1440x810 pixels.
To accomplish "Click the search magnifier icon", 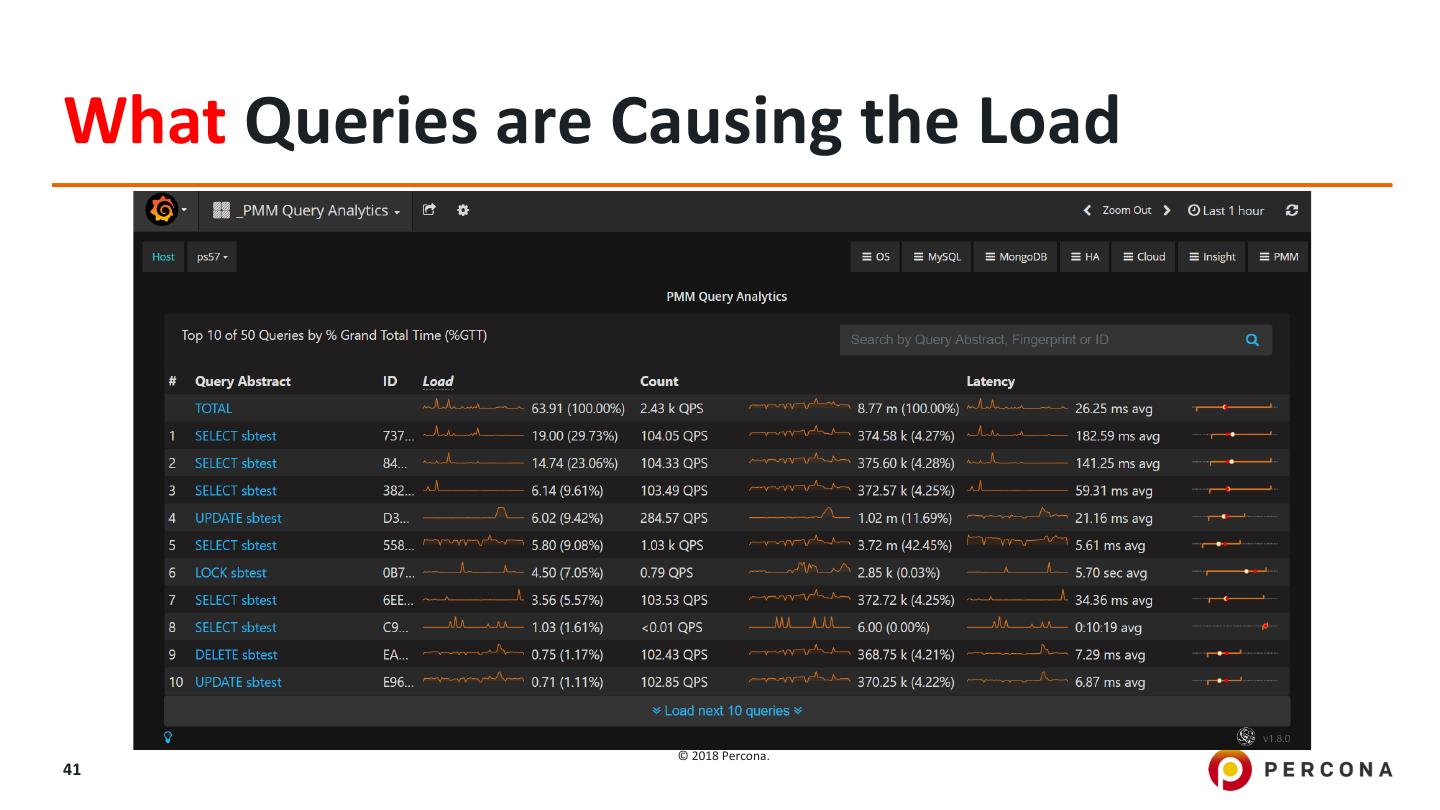I will click(1252, 340).
